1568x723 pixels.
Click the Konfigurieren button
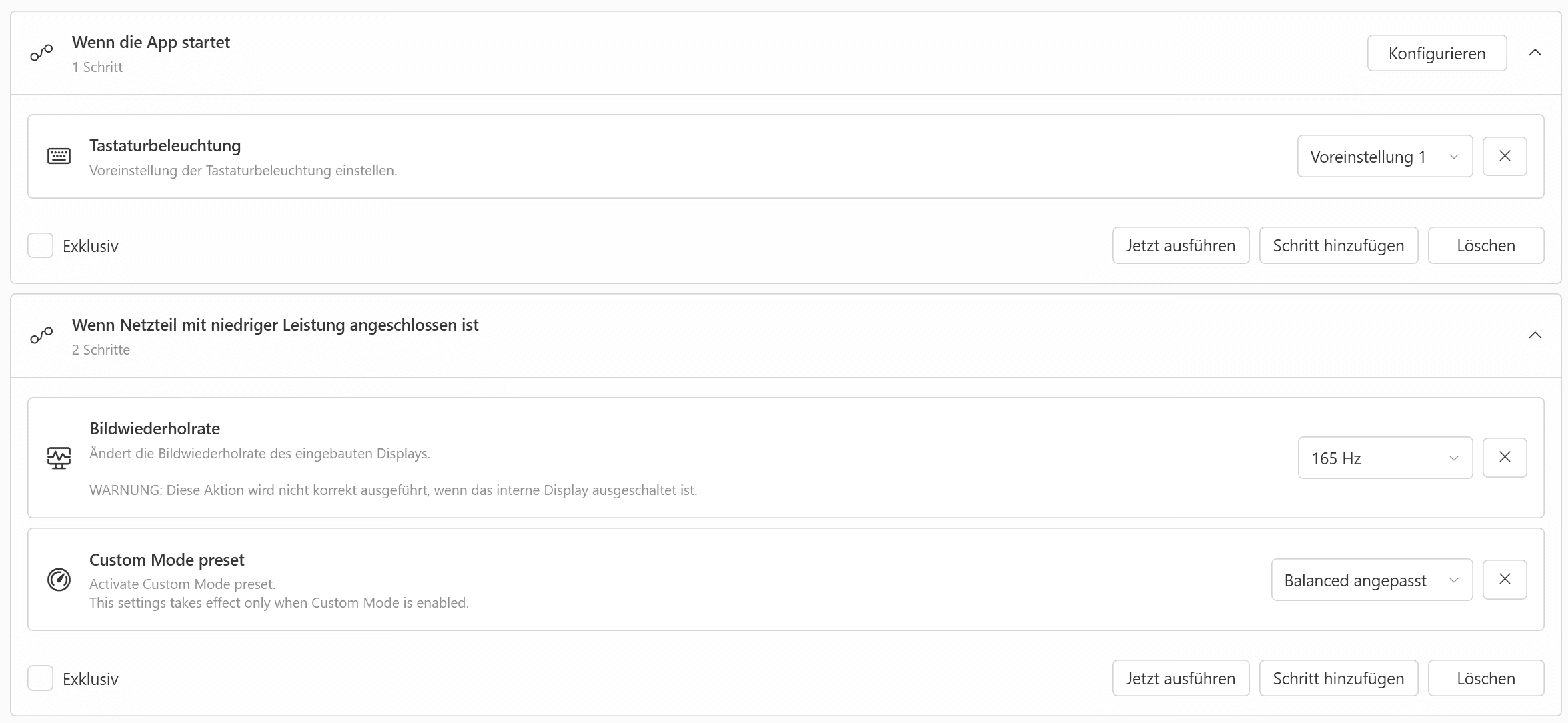(x=1437, y=53)
